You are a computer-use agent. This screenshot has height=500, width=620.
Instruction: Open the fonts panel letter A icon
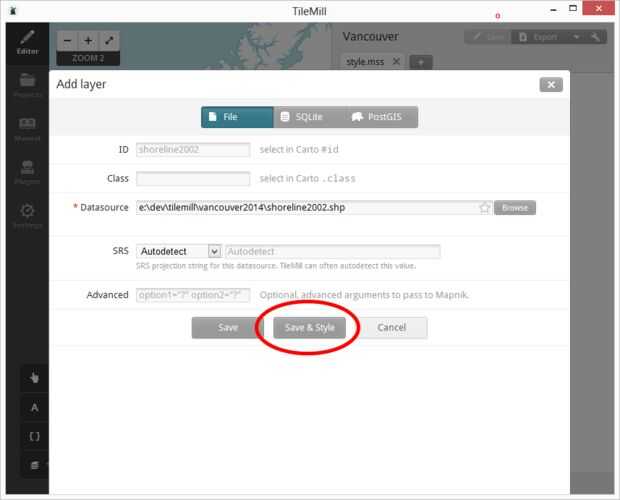coord(34,407)
